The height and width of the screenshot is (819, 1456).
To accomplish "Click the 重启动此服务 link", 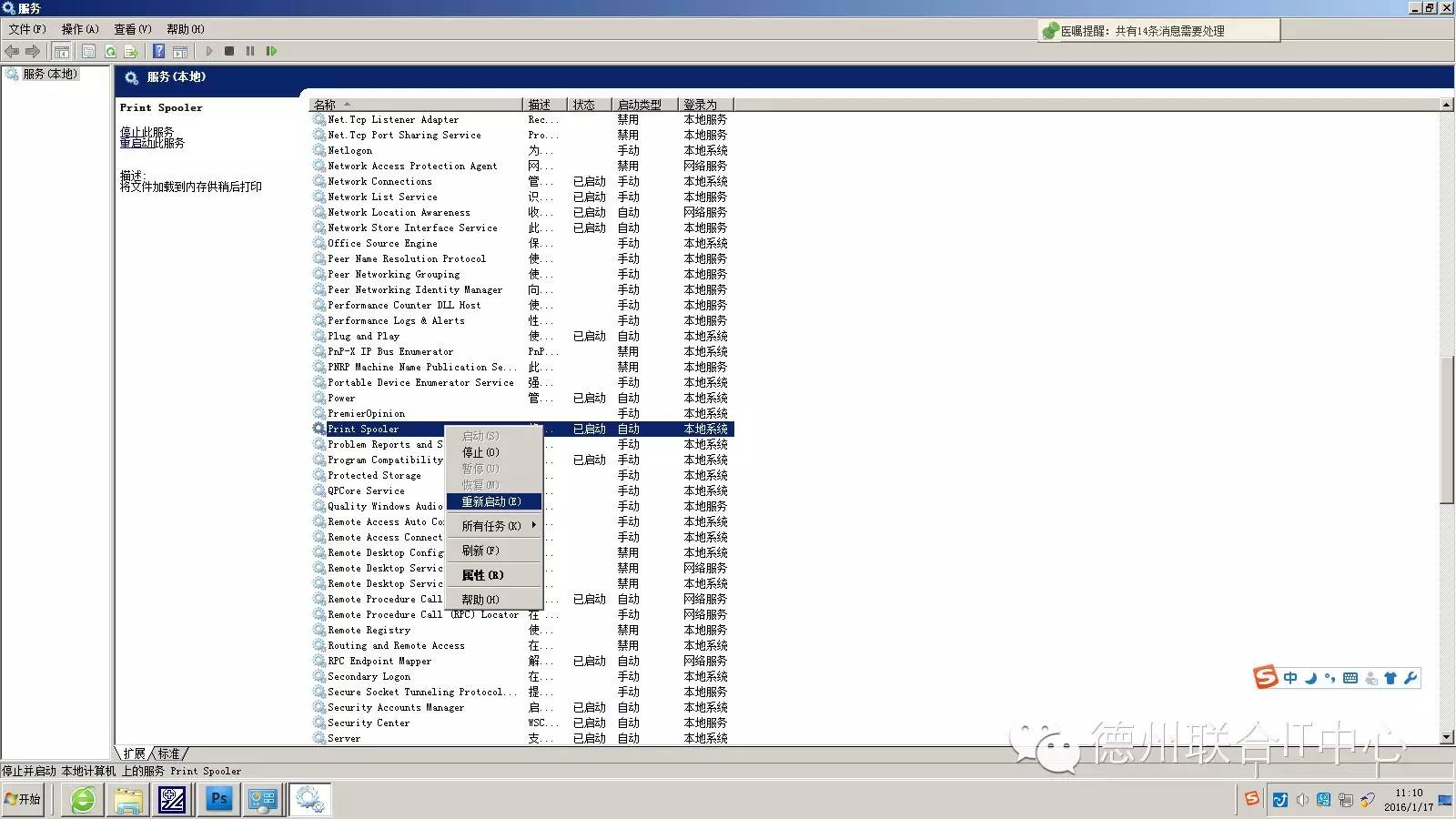I will tap(152, 143).
